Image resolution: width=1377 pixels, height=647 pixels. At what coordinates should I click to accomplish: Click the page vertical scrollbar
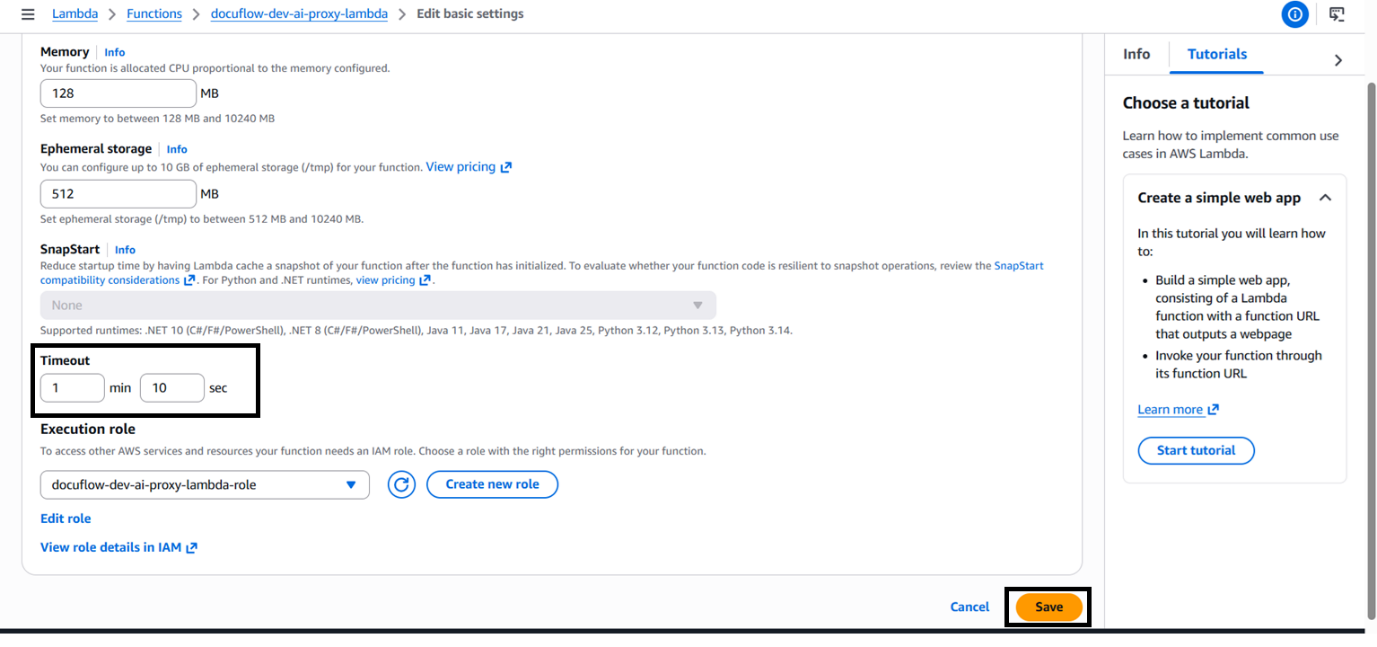coord(1371,350)
